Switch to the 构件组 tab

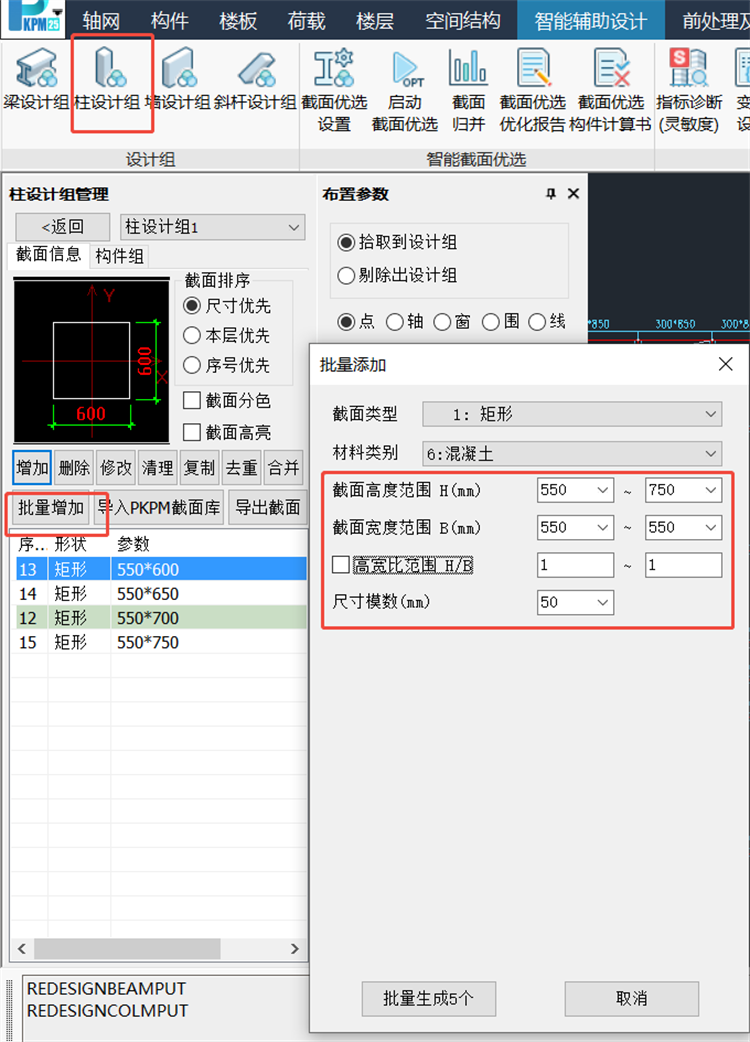coord(119,256)
